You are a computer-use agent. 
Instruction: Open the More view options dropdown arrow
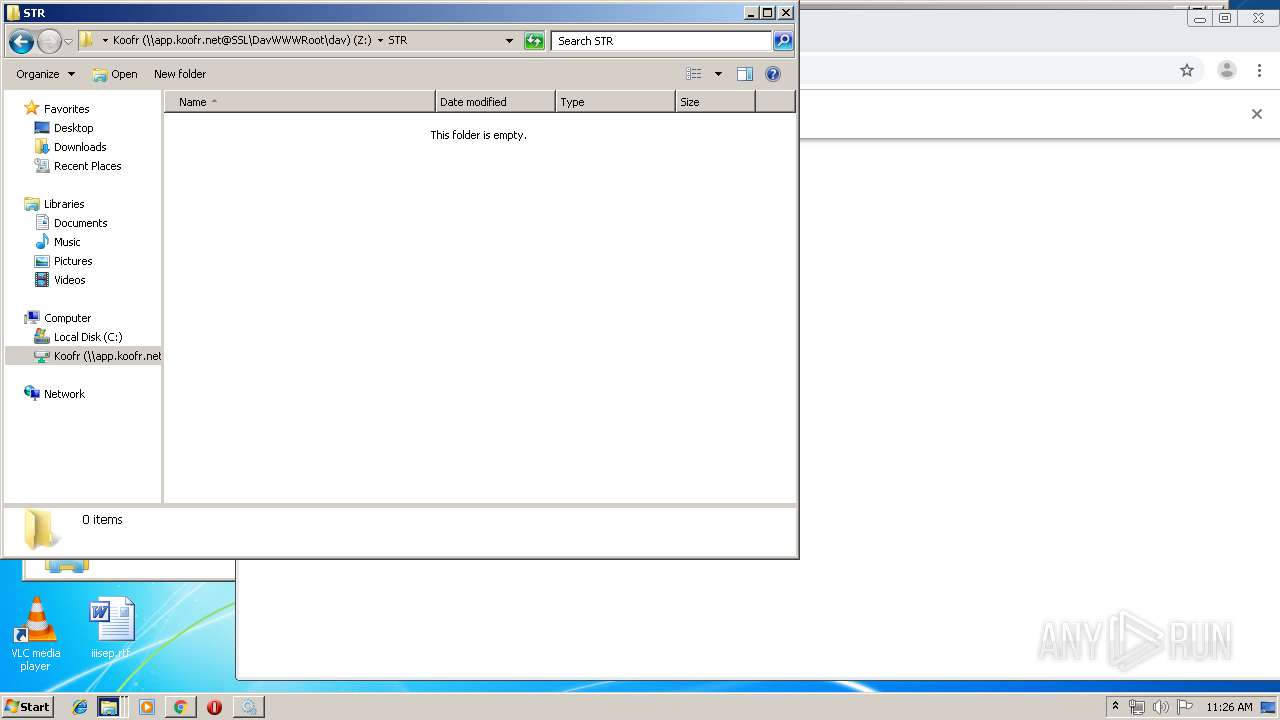(x=718, y=74)
